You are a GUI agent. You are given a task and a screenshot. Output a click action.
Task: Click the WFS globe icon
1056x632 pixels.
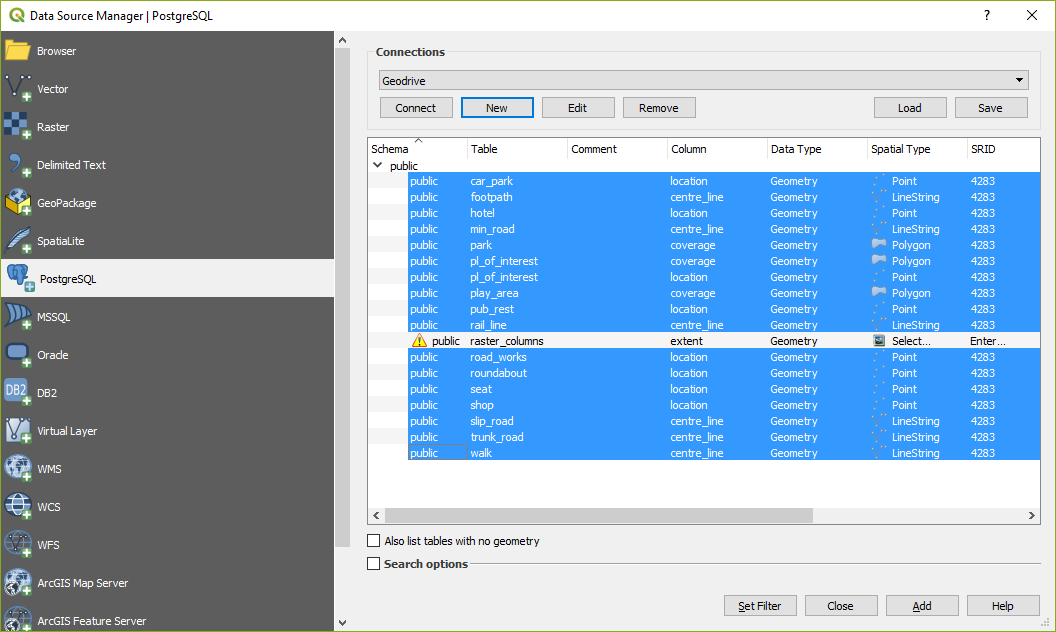point(18,544)
